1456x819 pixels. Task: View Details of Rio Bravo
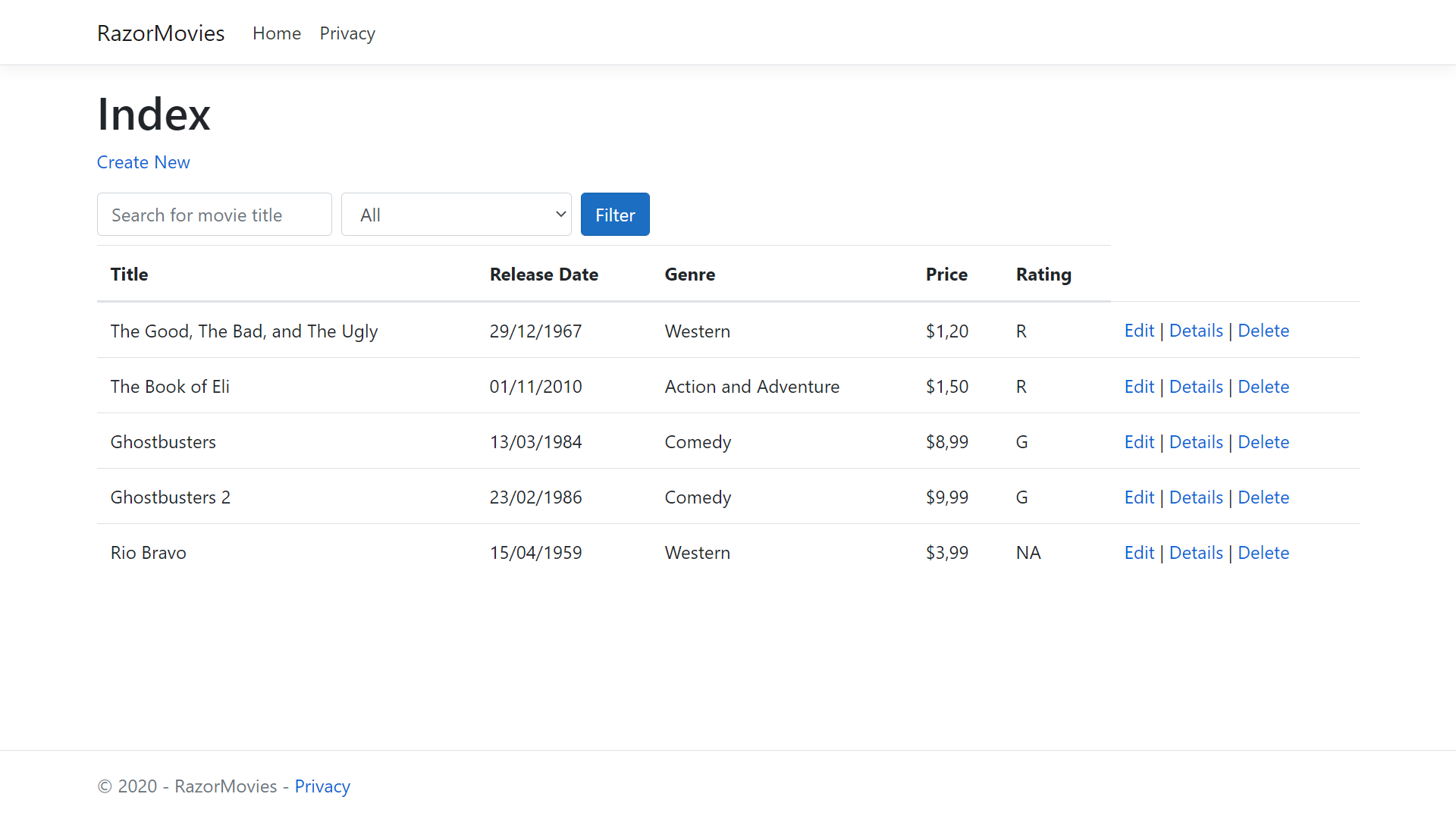click(1196, 552)
